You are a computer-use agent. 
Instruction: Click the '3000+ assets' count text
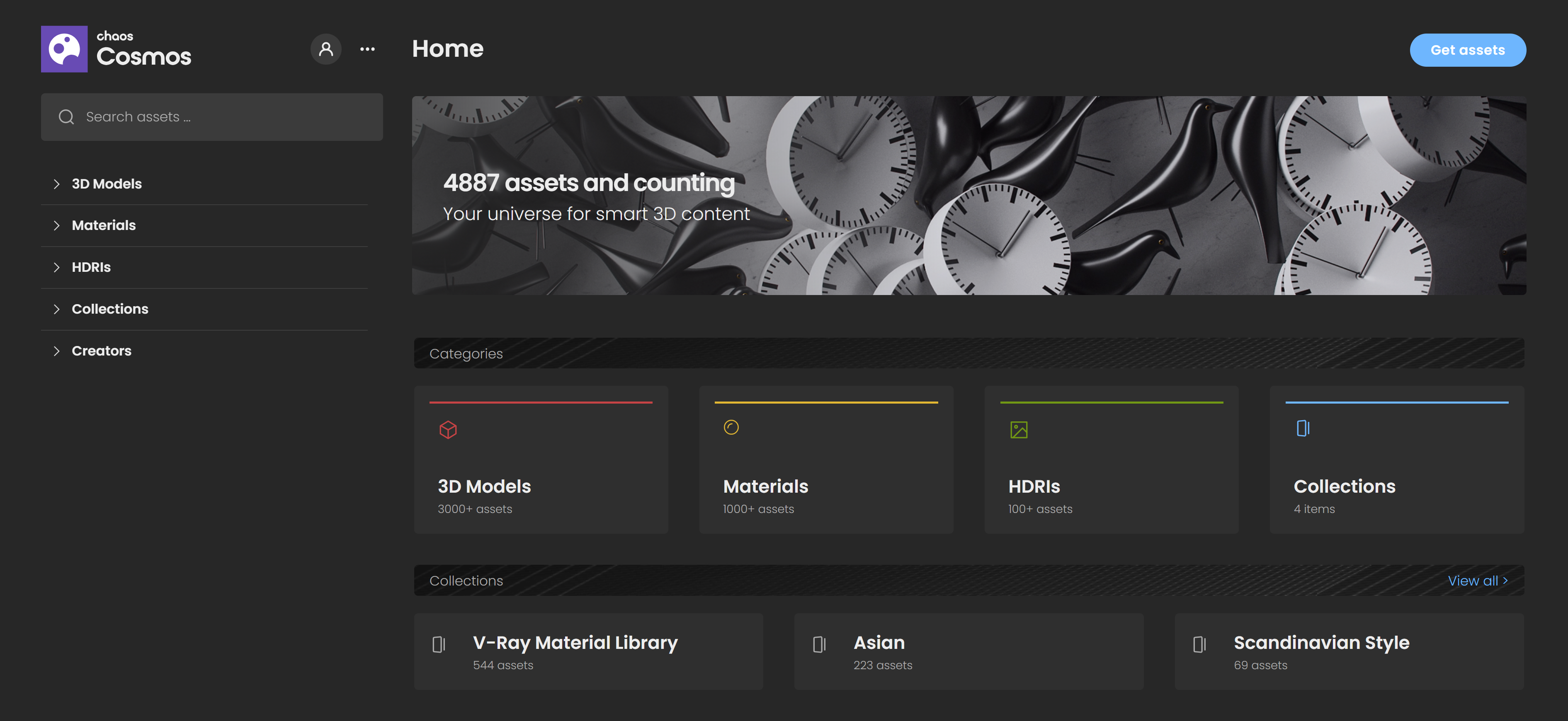pyautogui.click(x=475, y=509)
